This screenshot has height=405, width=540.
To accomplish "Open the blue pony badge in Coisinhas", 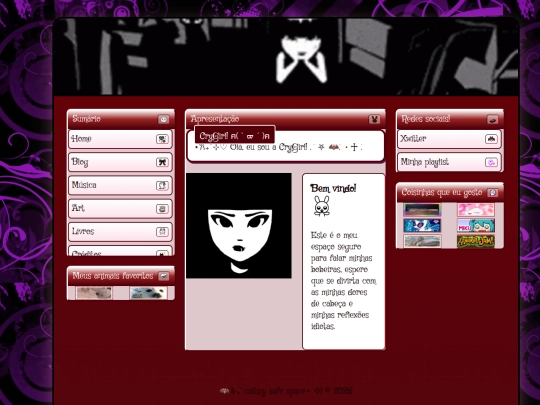I will tap(422, 226).
